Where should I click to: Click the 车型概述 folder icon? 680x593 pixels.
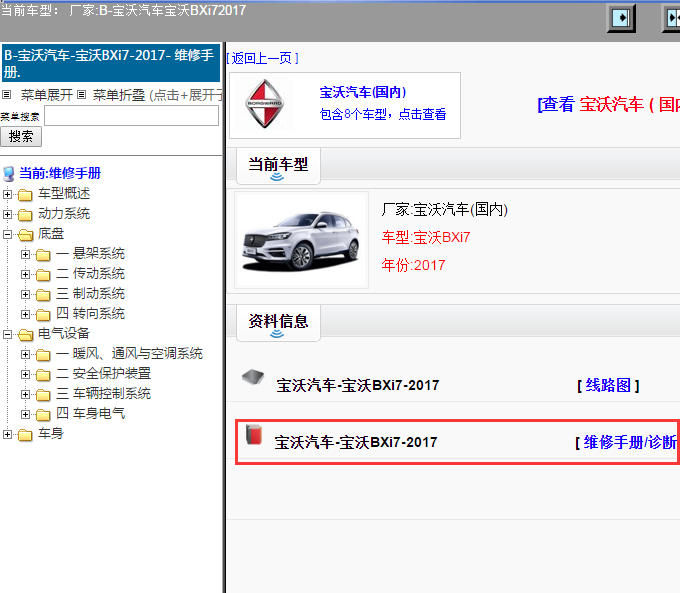click(x=25, y=195)
